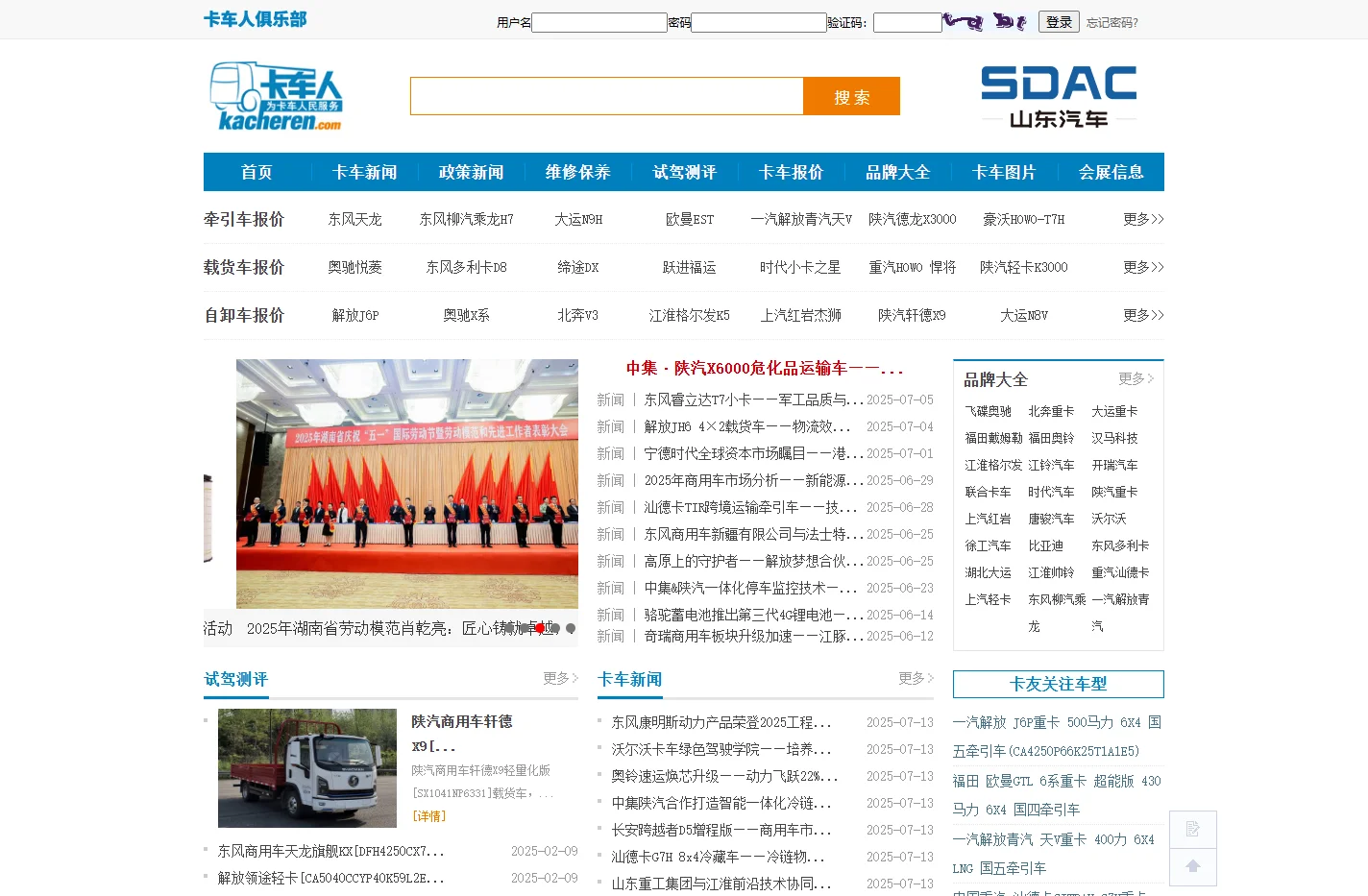Image resolution: width=1368 pixels, height=896 pixels.
Task: Click 卡车人俱乐部 header link
Action: click(x=255, y=19)
